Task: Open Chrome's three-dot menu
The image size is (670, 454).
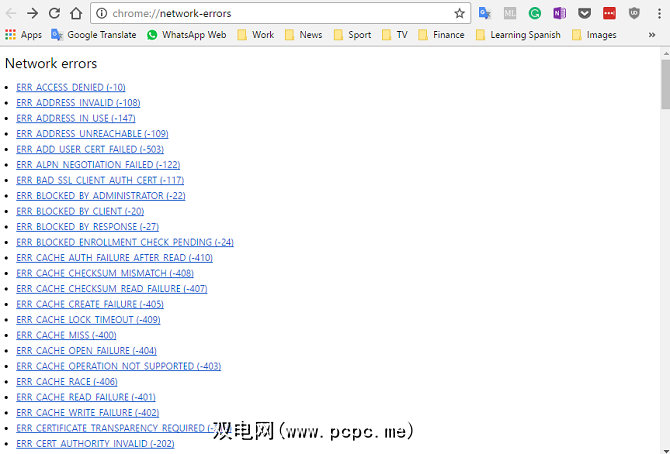Action: (x=659, y=13)
